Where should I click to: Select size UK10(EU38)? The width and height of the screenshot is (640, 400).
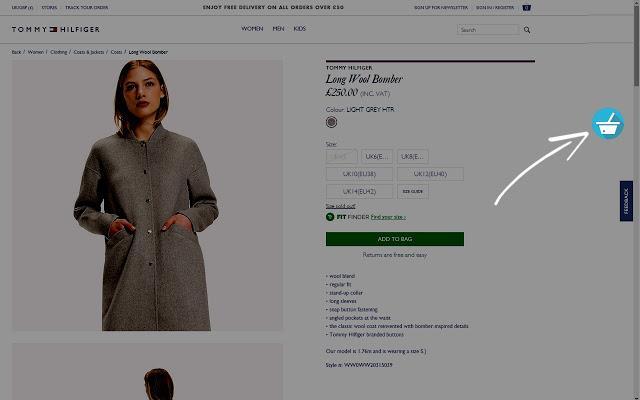pyautogui.click(x=359, y=174)
